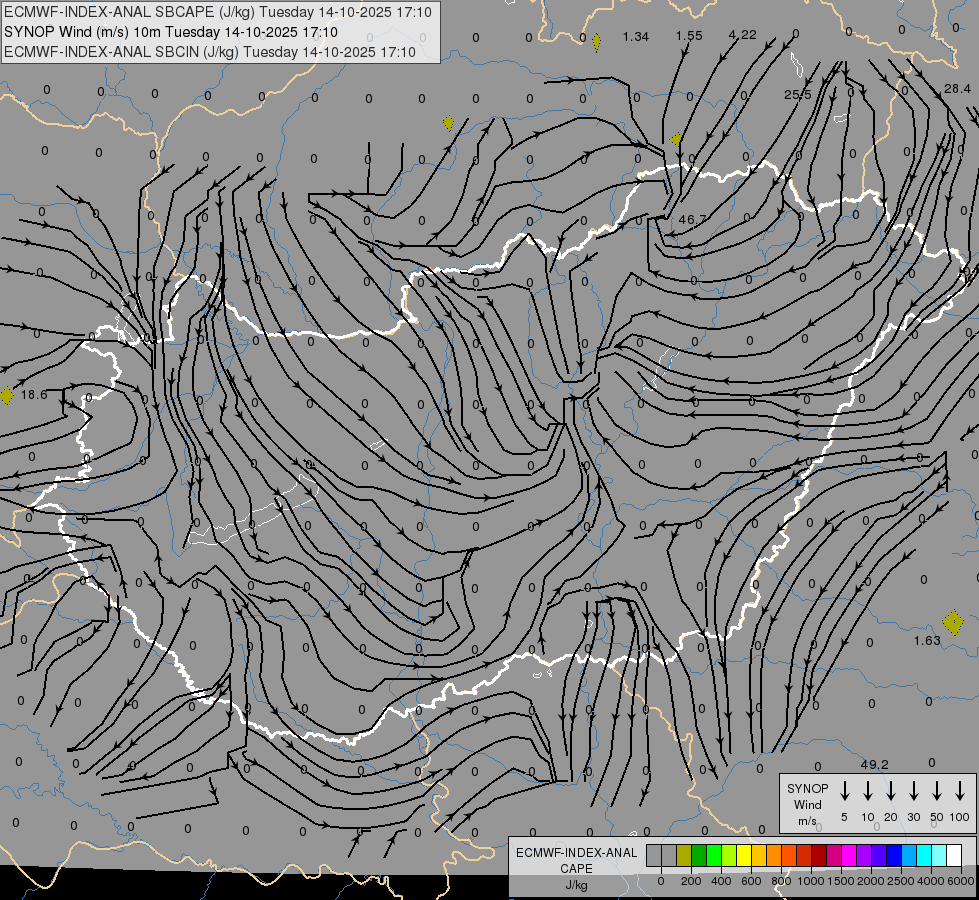The height and width of the screenshot is (900, 979).
Task: Pick the bright green CAPE swatch
Action: (x=714, y=856)
